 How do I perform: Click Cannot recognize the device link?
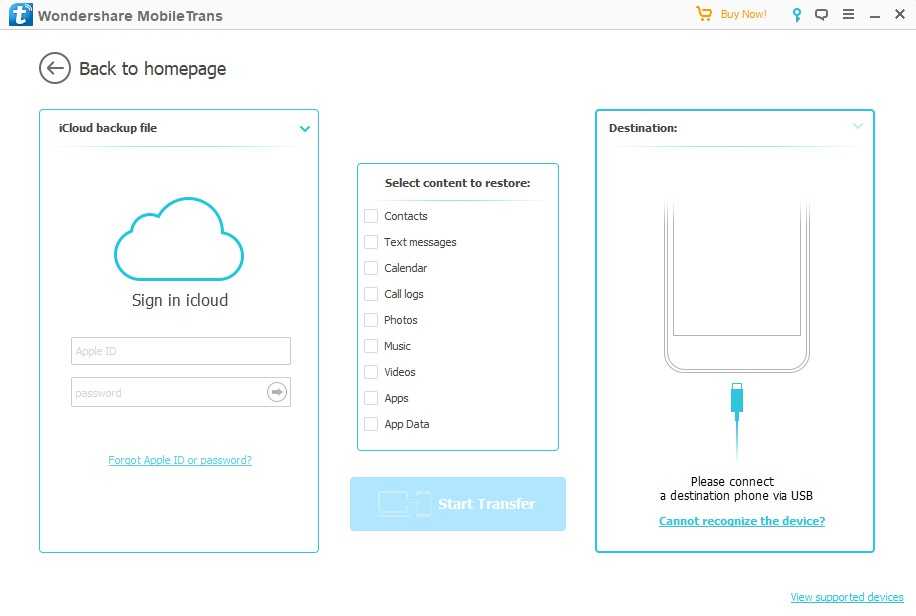pyautogui.click(x=742, y=521)
